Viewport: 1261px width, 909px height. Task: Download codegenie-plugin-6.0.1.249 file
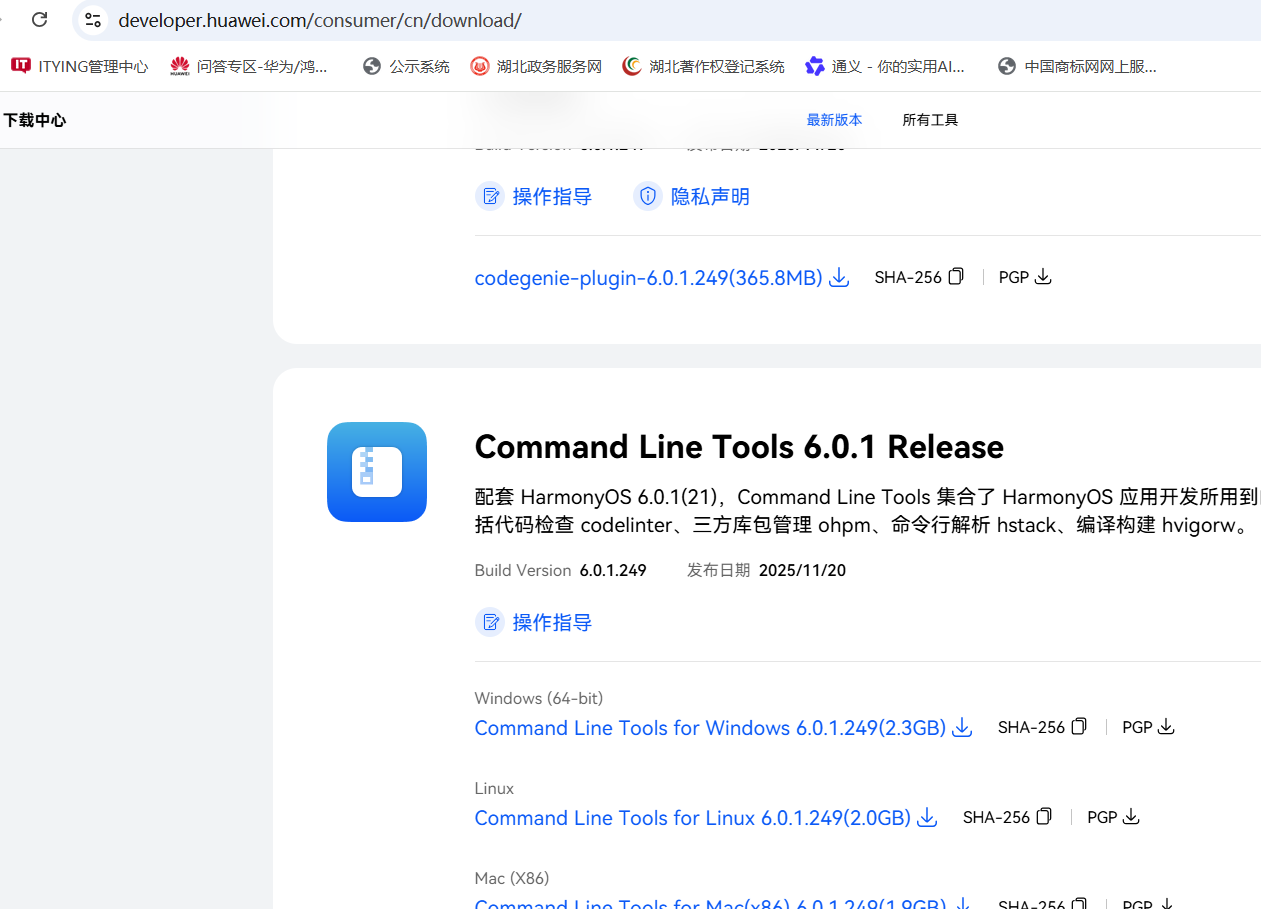coord(661,278)
